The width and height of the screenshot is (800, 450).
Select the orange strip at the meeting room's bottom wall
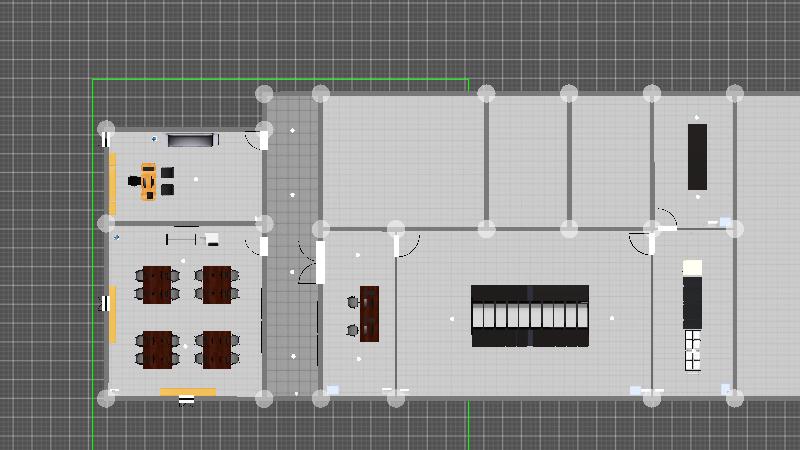point(188,392)
